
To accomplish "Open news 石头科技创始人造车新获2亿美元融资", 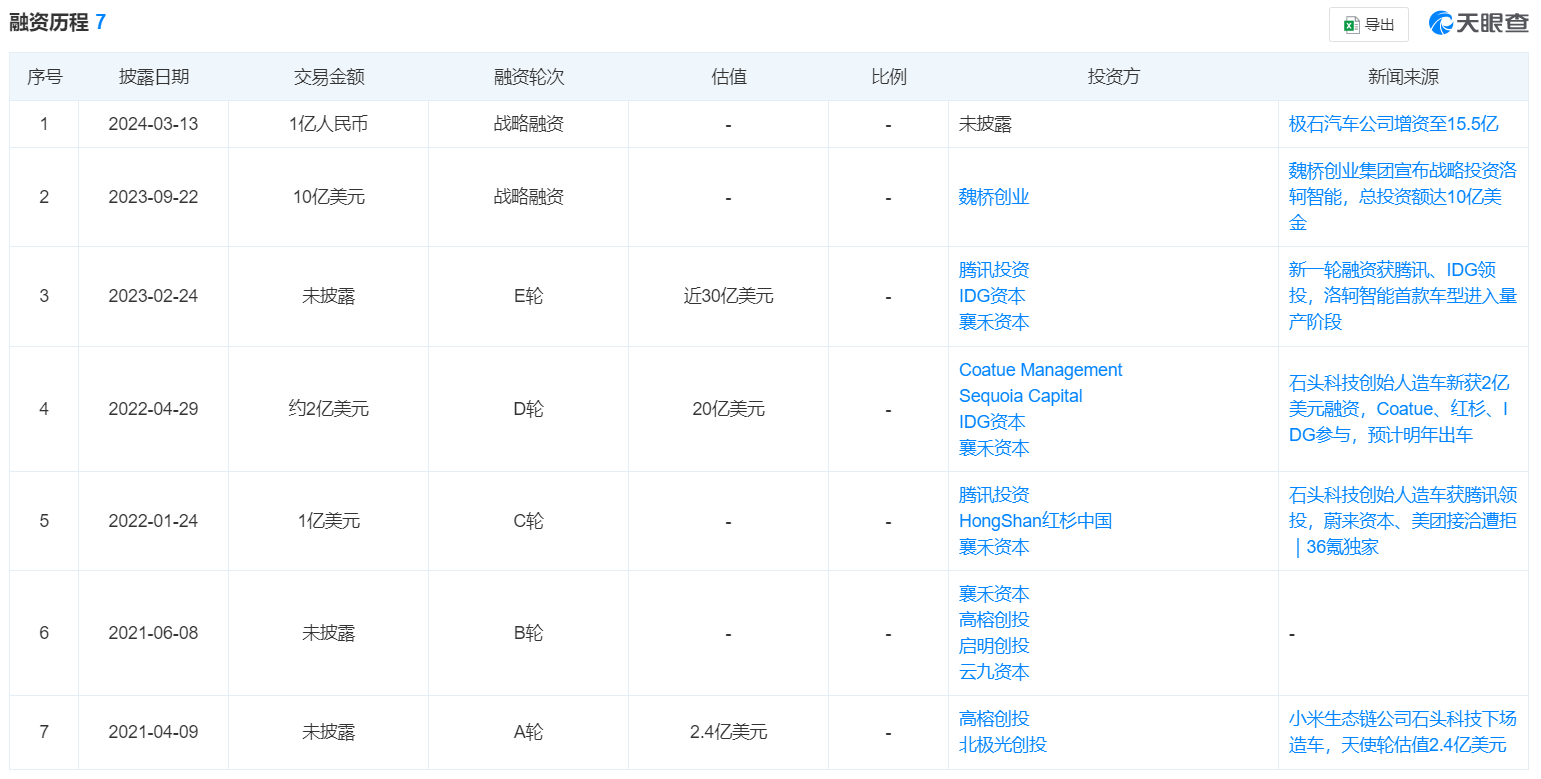I will (x=1399, y=409).
